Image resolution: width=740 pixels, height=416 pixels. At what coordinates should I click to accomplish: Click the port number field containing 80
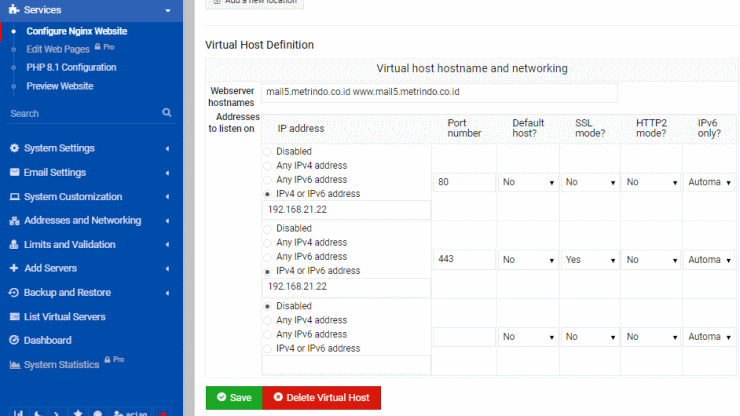tap(464, 182)
